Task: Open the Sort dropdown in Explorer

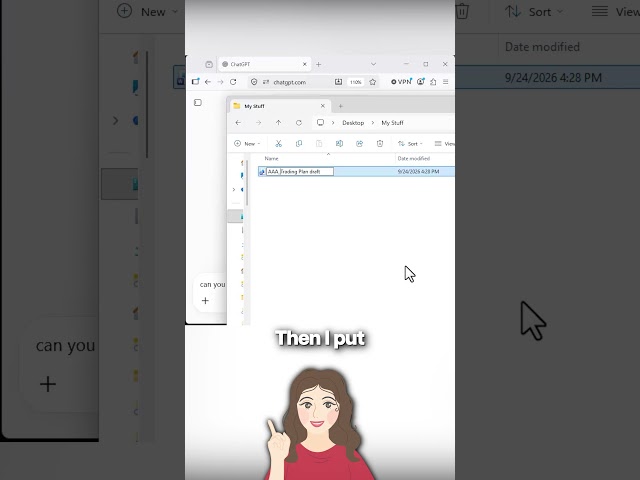Action: (410, 144)
